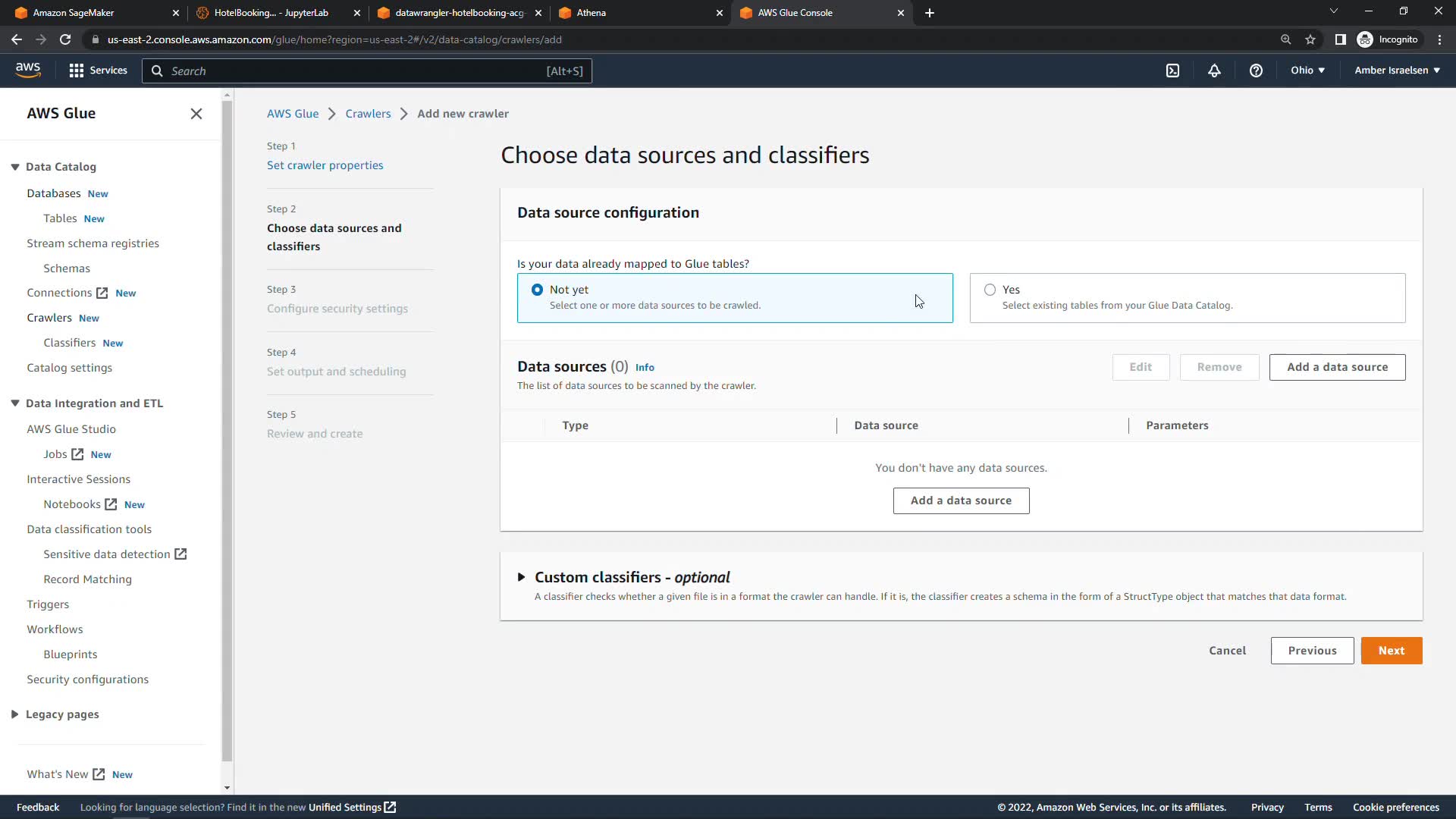Open the AWS CloudShell icon
1456x819 pixels.
pyautogui.click(x=1172, y=71)
